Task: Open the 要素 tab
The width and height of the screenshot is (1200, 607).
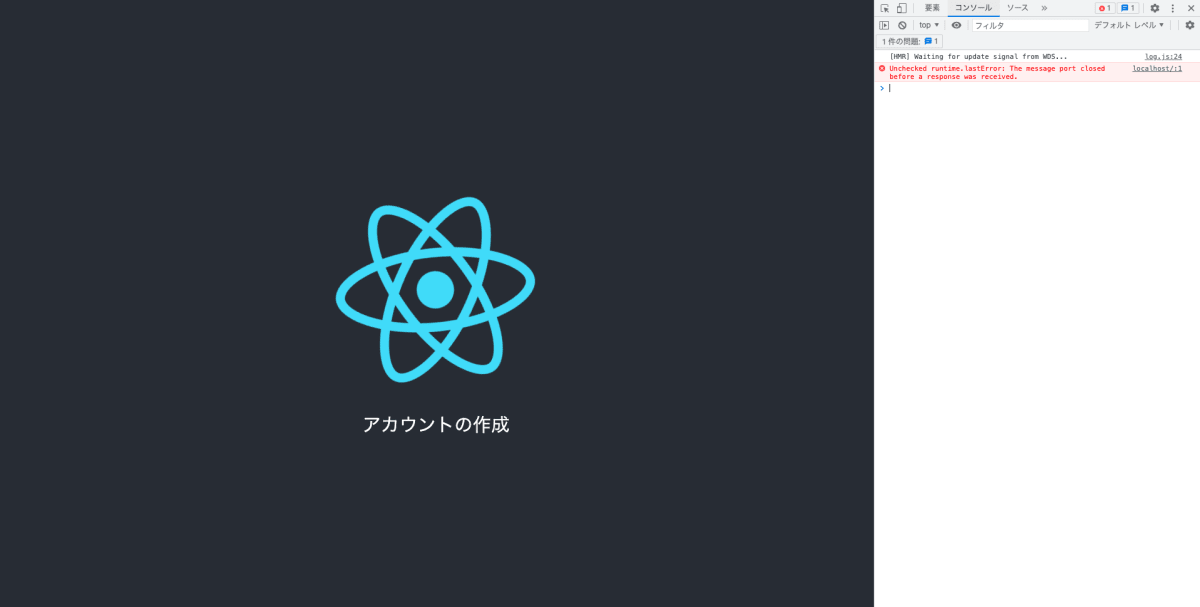Action: click(932, 8)
